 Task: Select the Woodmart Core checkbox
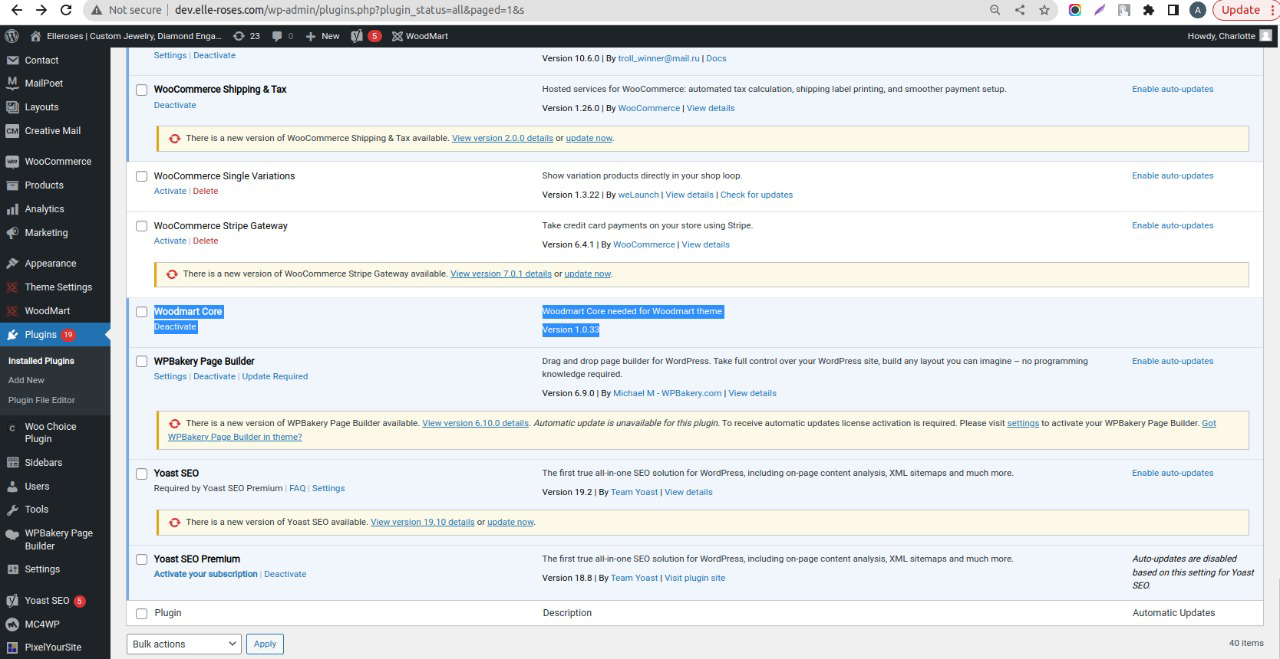(141, 312)
